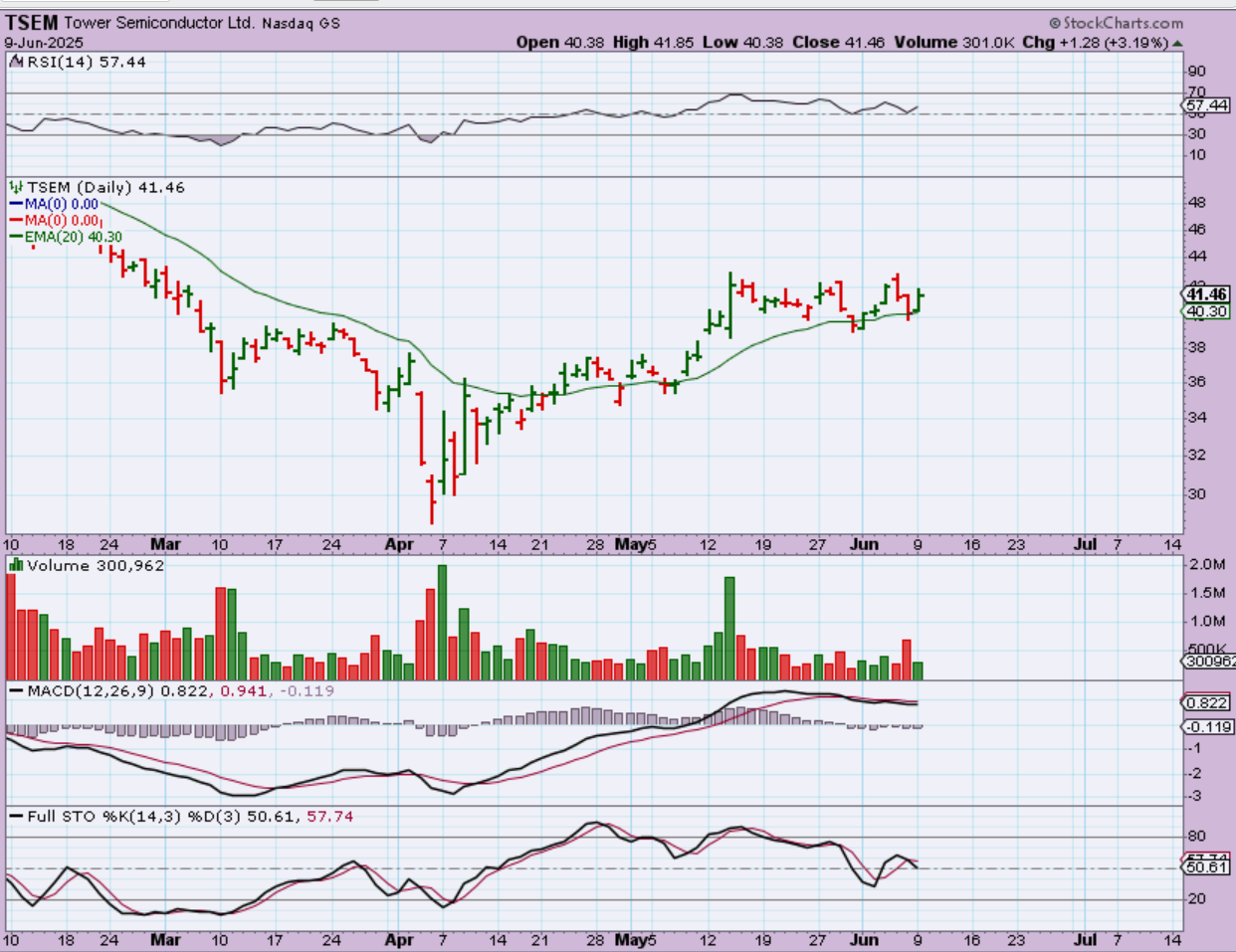
Task: Click the blue MA(0) line color marker
Action: [x=17, y=204]
